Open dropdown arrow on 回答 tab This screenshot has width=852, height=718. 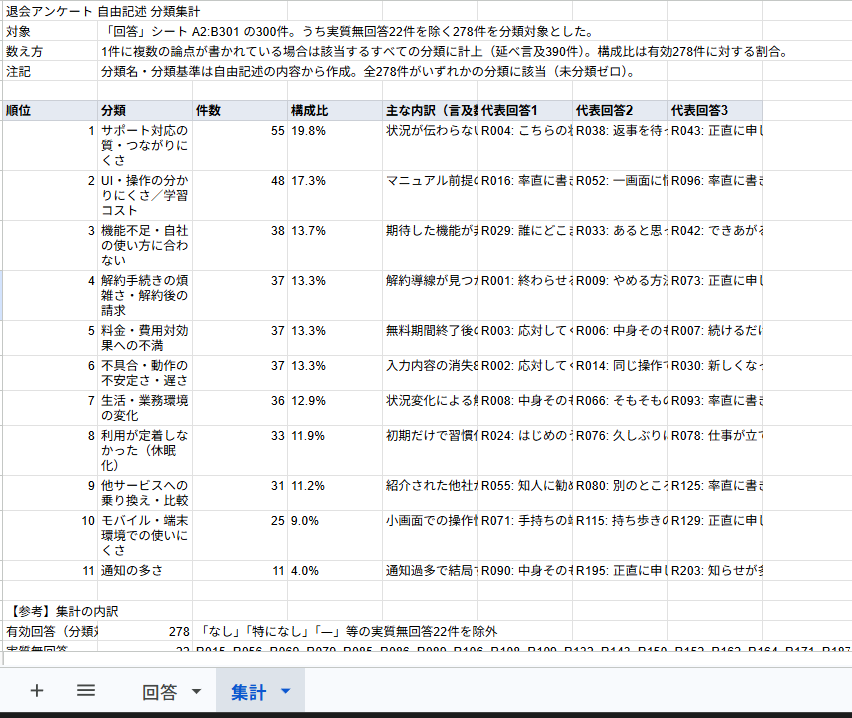coord(196,691)
